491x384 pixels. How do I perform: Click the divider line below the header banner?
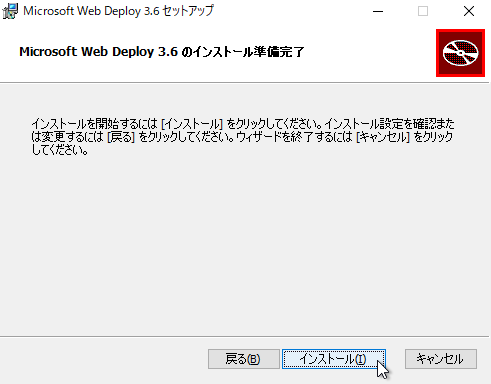pos(245,82)
